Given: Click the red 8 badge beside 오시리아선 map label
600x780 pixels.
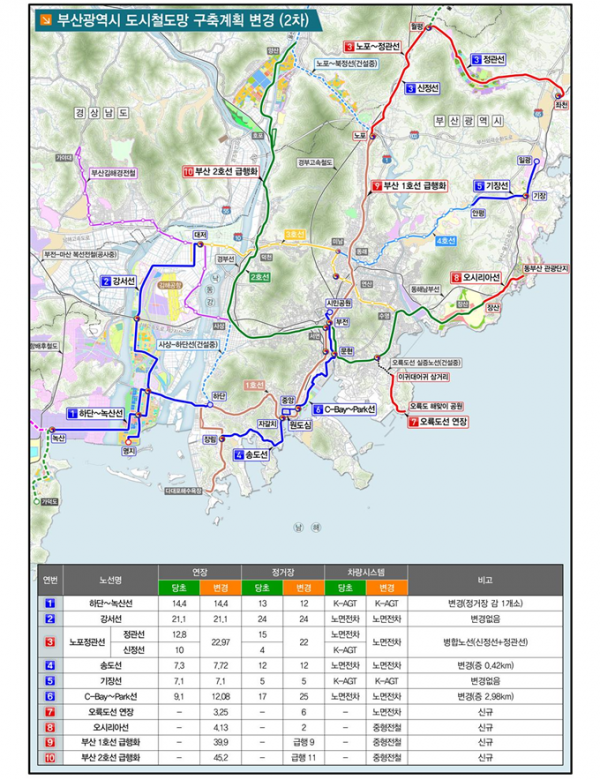Looking at the screenshot, I should coord(455,277).
